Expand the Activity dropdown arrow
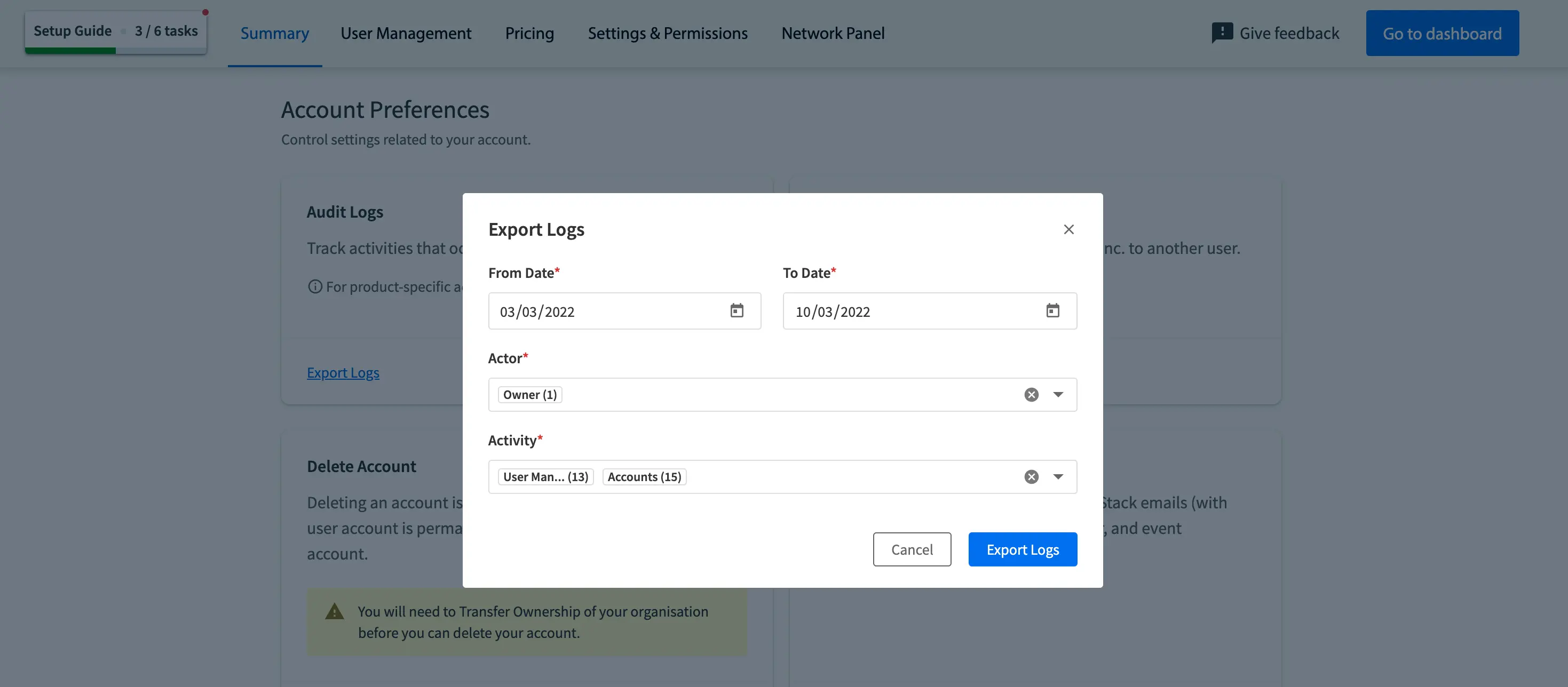 click(x=1058, y=477)
